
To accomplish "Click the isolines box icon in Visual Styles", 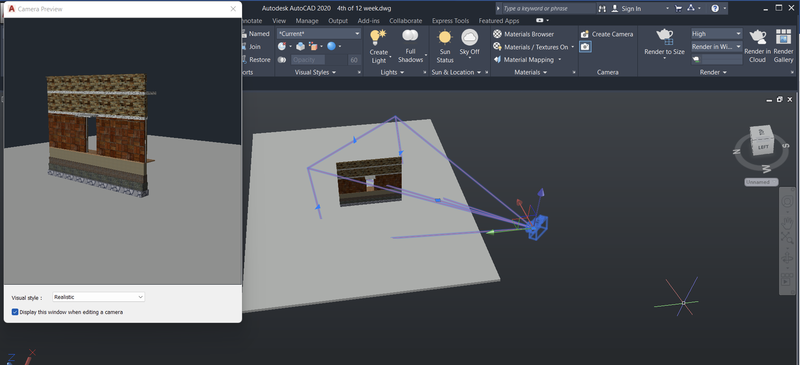I will pyautogui.click(x=300, y=46).
